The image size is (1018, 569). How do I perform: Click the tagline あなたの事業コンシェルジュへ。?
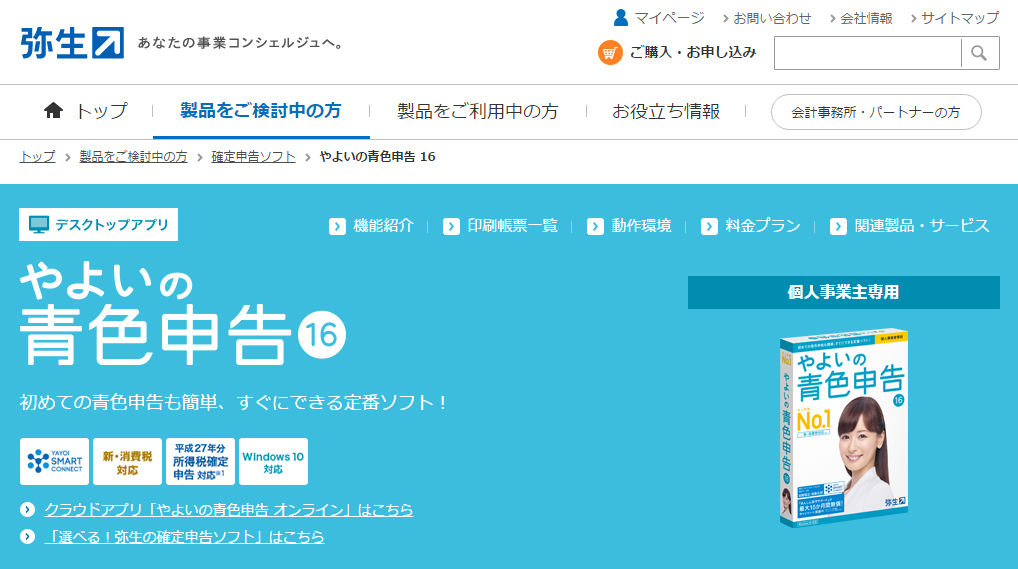click(240, 43)
